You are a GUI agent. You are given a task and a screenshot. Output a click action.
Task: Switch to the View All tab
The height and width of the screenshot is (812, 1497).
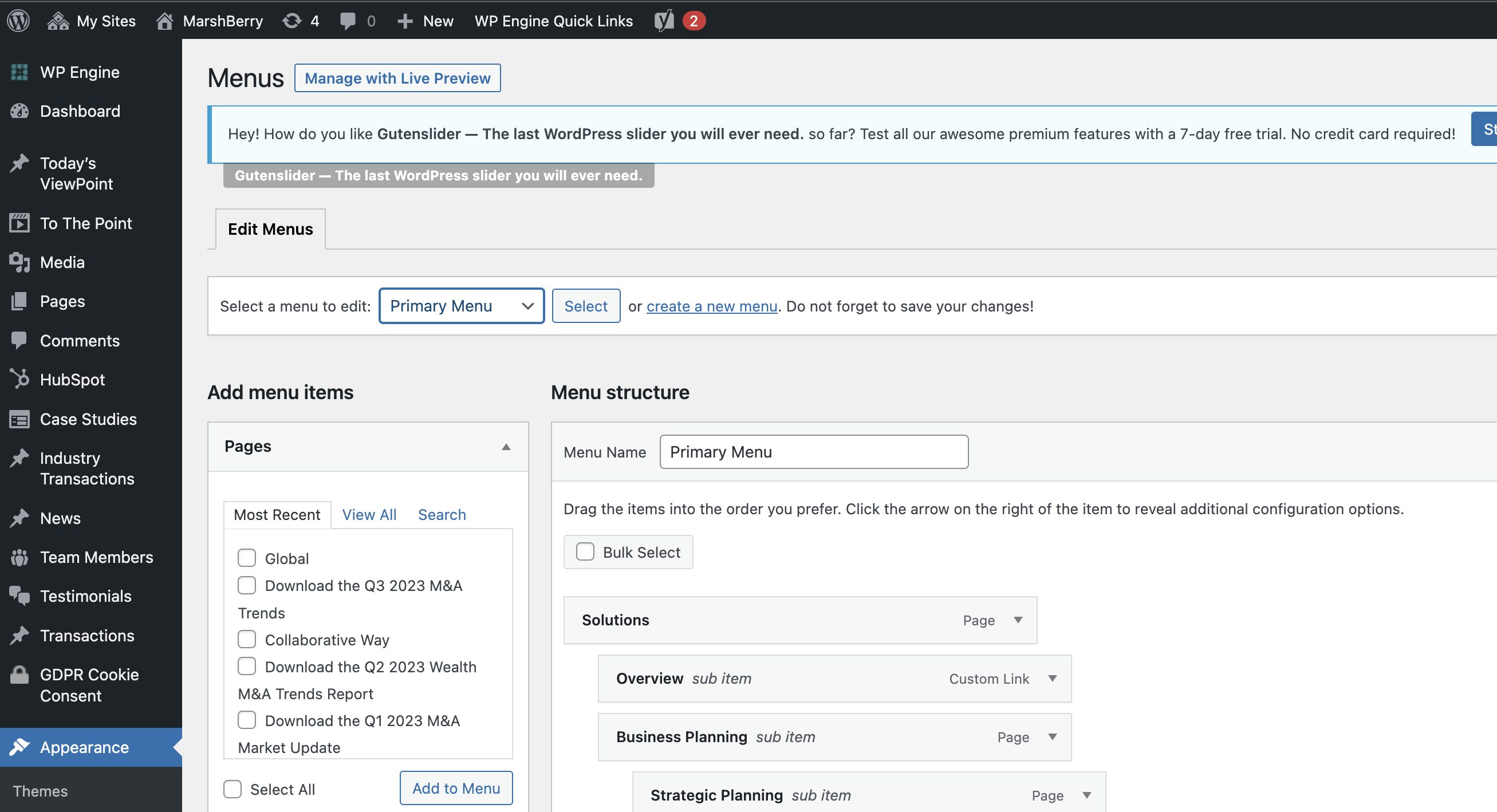[x=369, y=515]
